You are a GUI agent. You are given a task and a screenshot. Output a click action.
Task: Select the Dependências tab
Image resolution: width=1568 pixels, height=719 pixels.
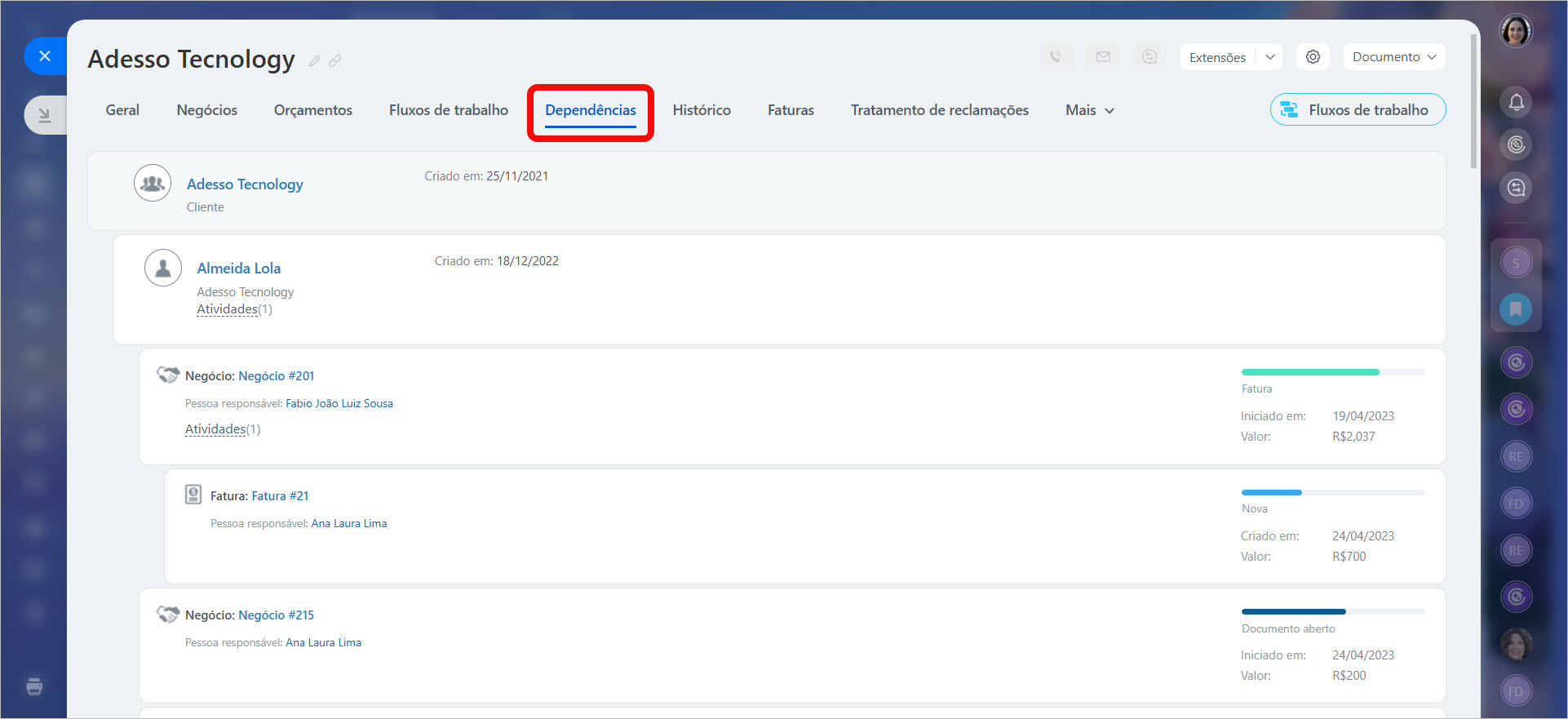click(591, 110)
